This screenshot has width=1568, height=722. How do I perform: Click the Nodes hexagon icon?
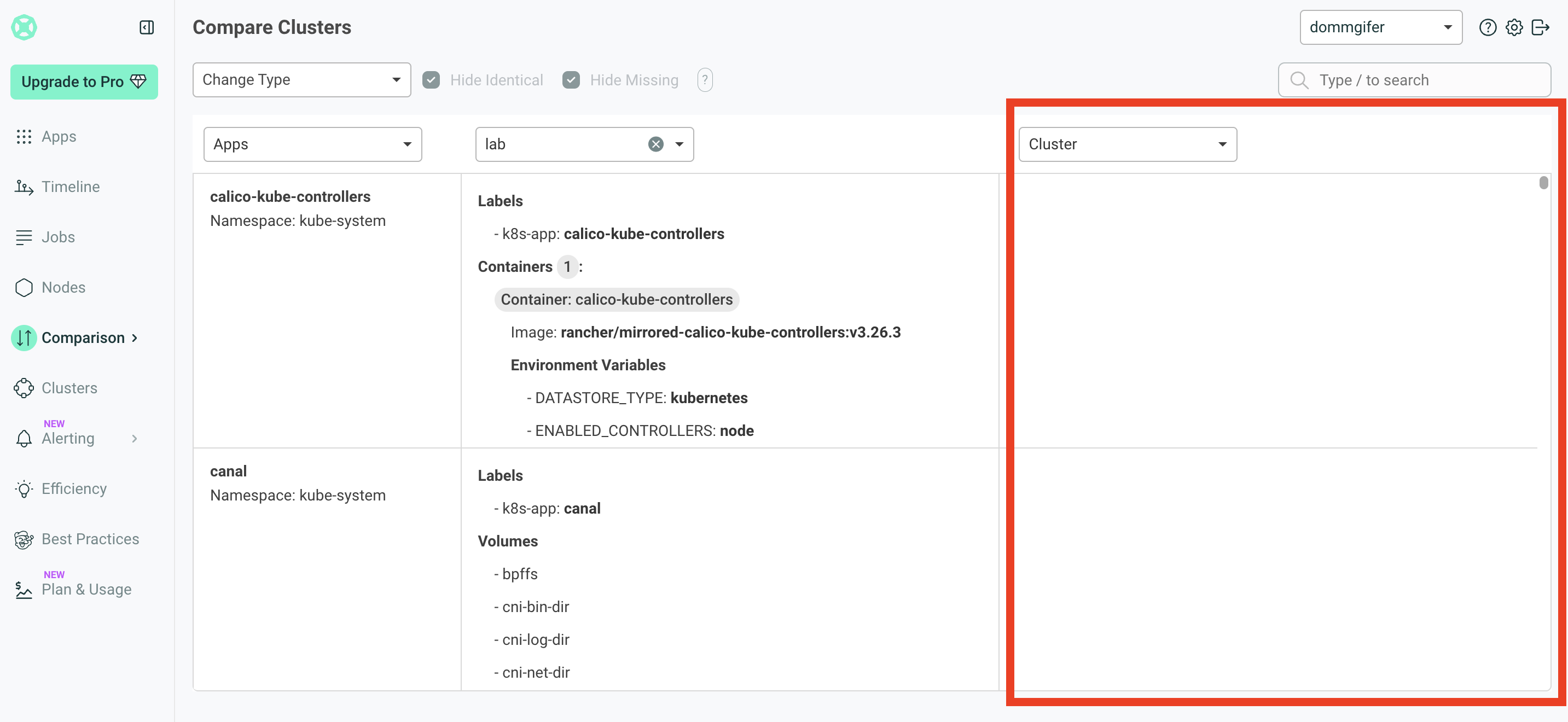(24, 287)
